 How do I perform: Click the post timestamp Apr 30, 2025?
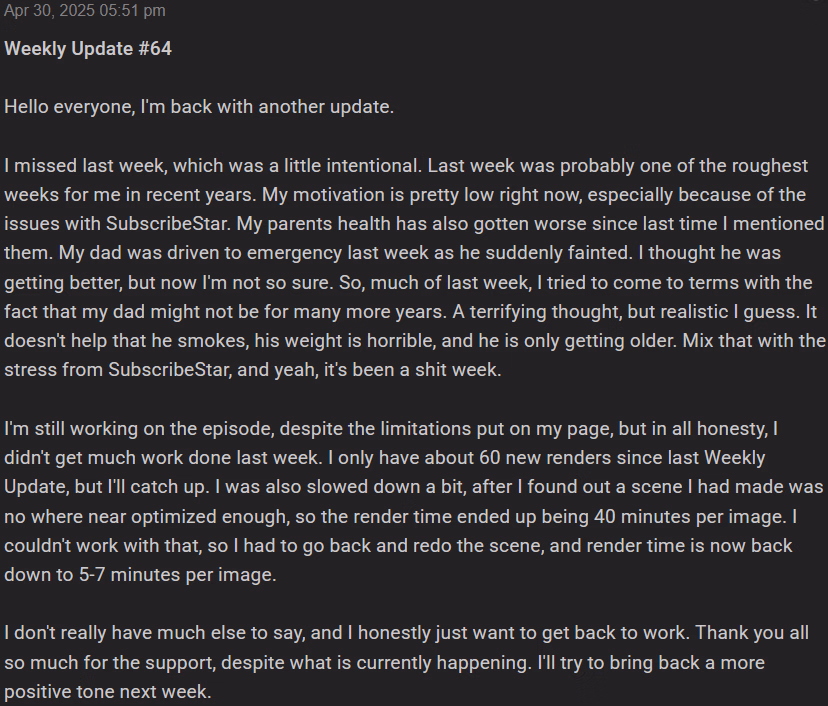click(85, 10)
